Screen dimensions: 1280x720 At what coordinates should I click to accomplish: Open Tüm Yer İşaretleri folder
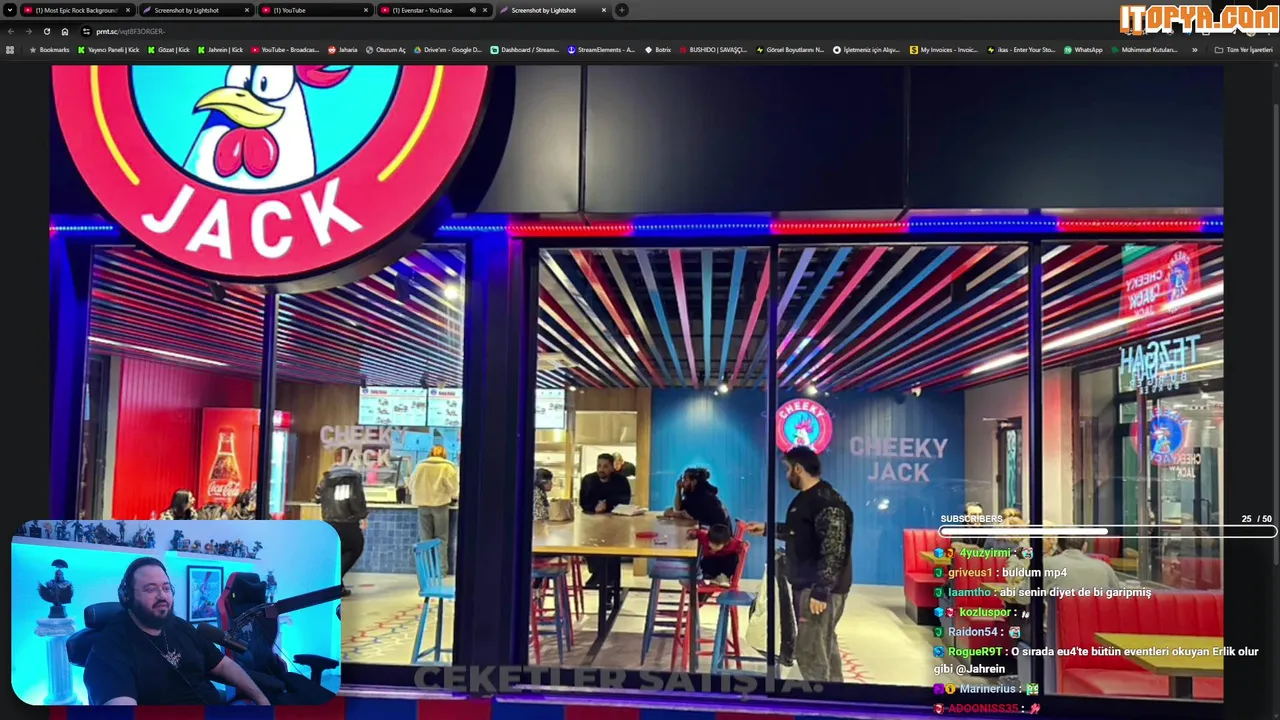(1243, 49)
